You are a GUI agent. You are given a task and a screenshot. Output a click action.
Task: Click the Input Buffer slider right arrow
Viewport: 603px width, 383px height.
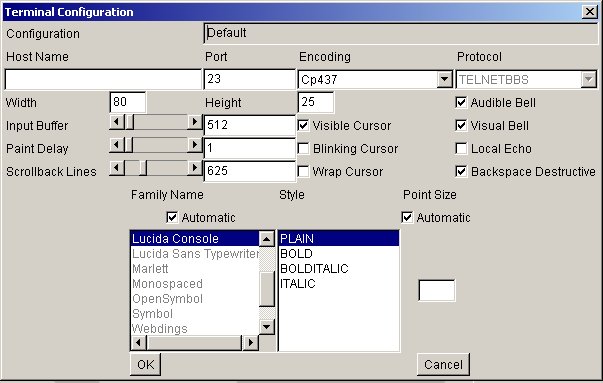click(x=195, y=122)
